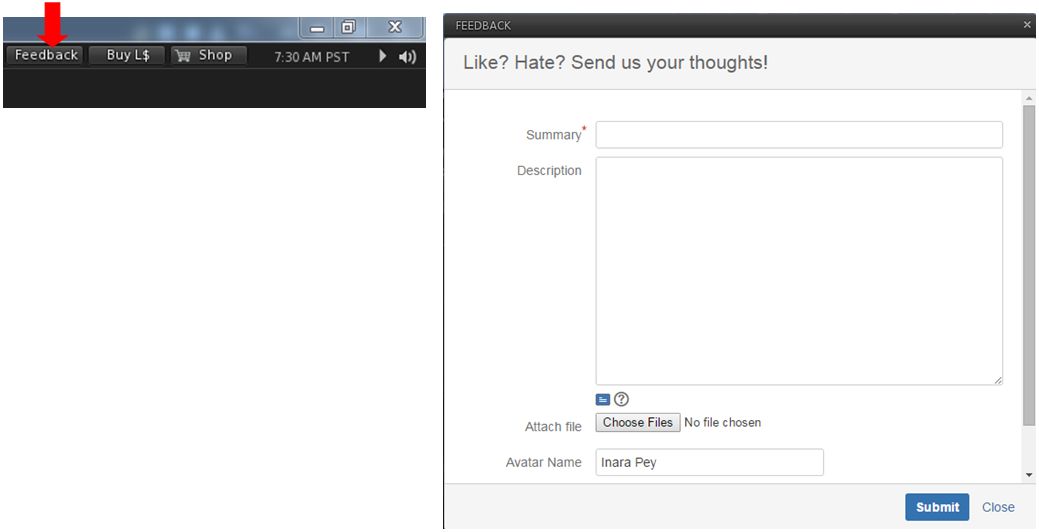The width and height of the screenshot is (1039, 532).
Task: Open formatting help question mark icon
Action: (621, 399)
